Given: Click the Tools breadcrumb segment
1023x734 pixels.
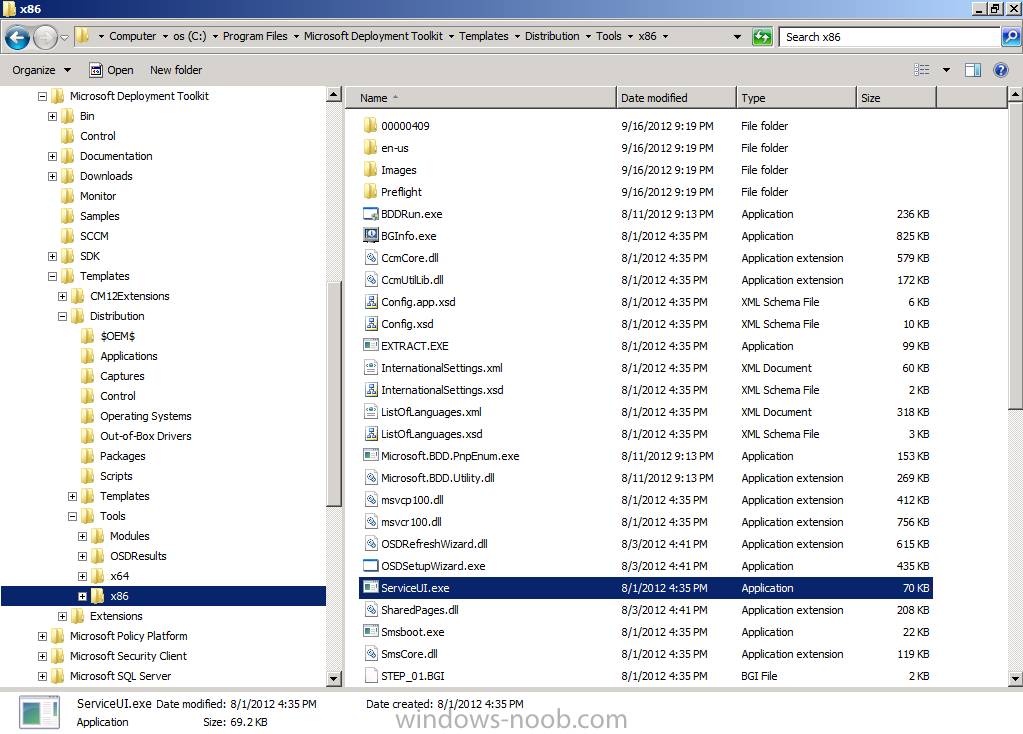Looking at the screenshot, I should pos(609,37).
